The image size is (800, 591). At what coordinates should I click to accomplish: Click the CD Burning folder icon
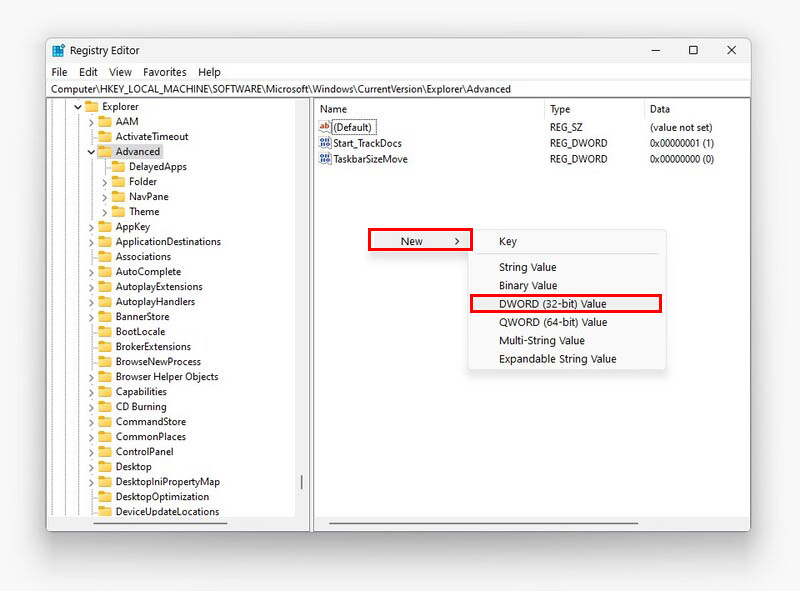click(x=105, y=407)
